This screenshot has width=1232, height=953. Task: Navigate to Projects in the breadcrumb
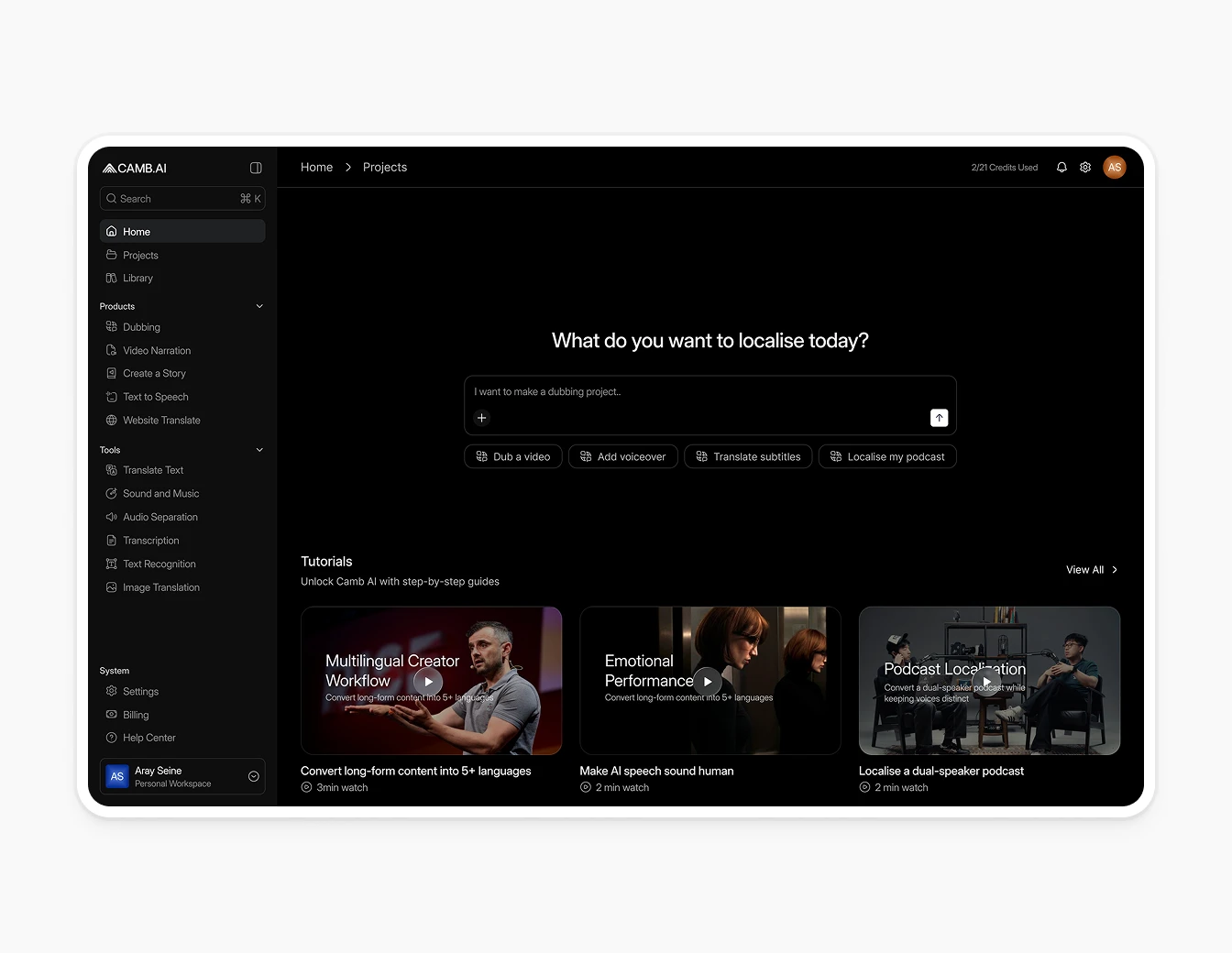(384, 167)
